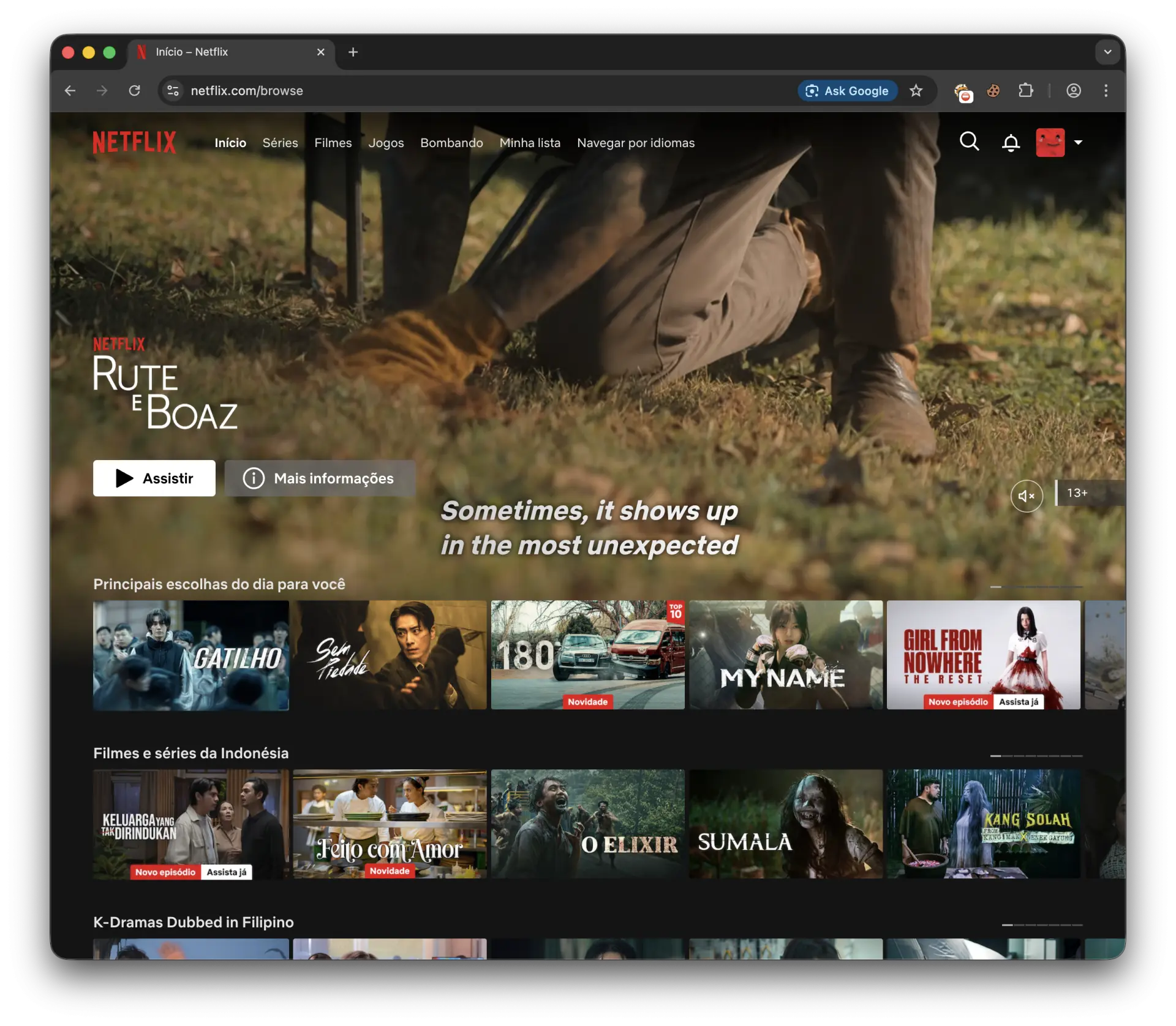Click Assista já badge on Keluarga thumbnail
This screenshot has height=1026, width=1176.
(227, 872)
